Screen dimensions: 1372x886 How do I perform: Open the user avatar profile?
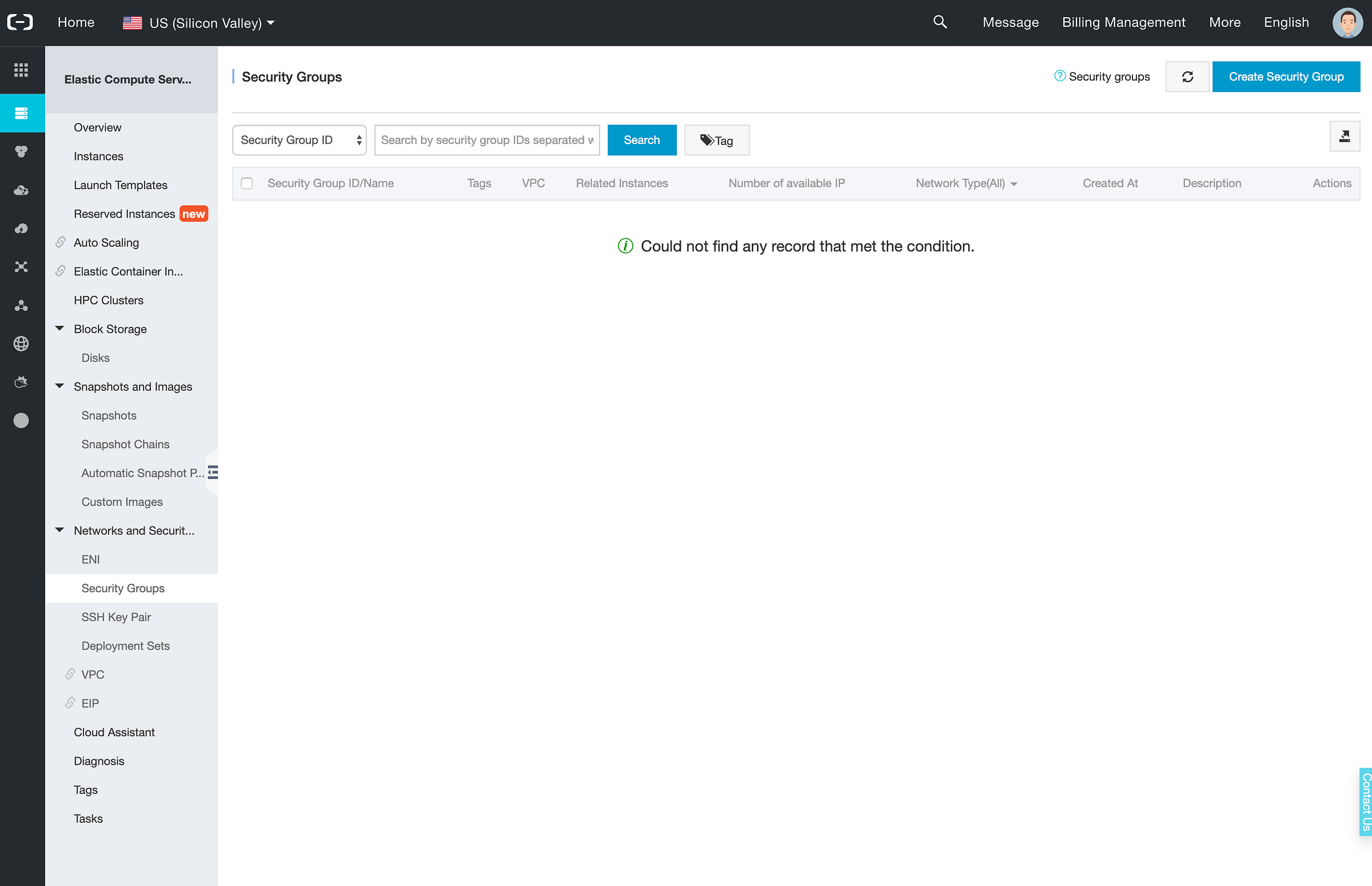(1347, 23)
